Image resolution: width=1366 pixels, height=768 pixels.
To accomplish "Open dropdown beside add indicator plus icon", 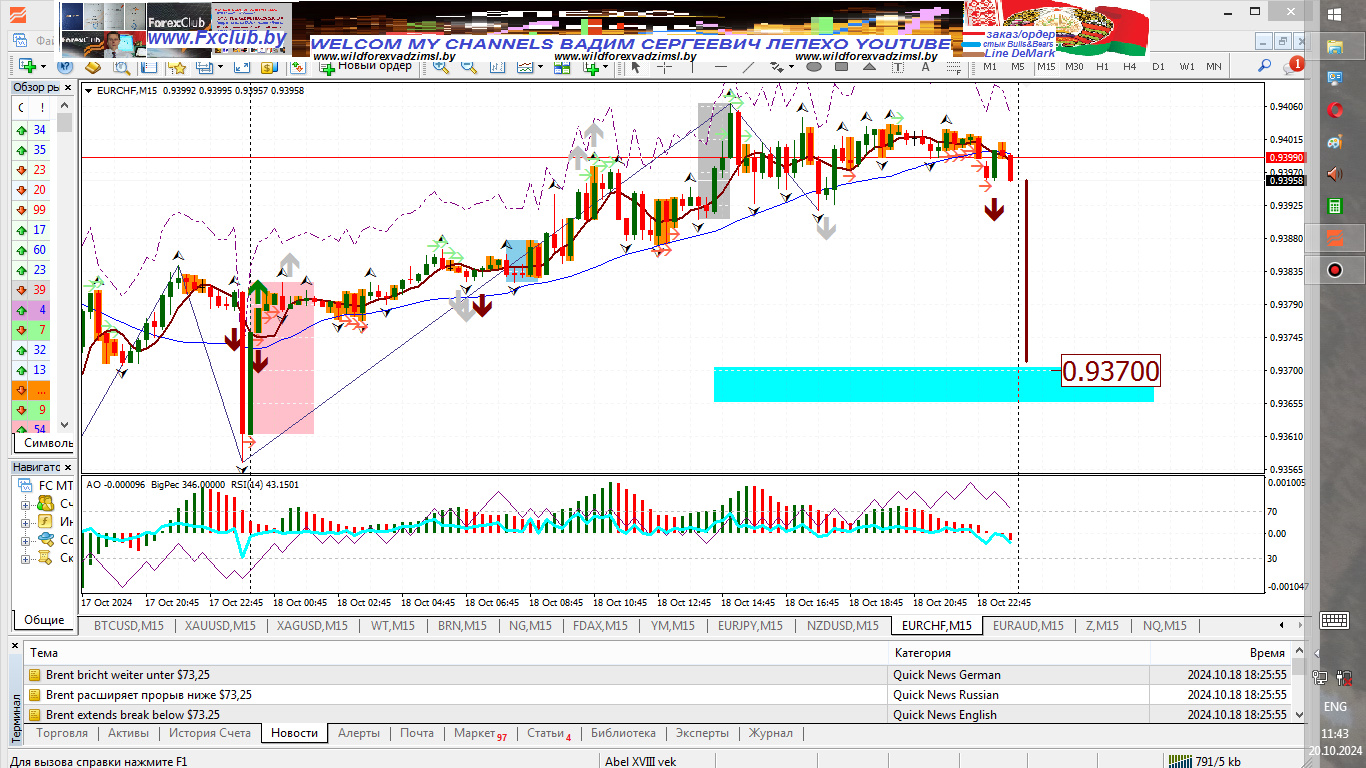I will pos(606,67).
